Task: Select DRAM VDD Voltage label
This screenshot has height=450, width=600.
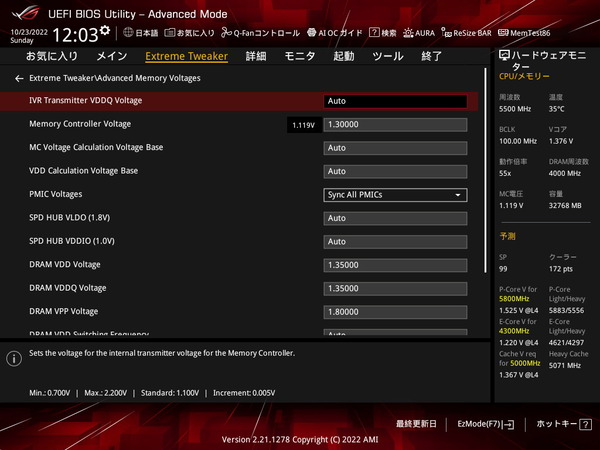Action: (x=65, y=264)
